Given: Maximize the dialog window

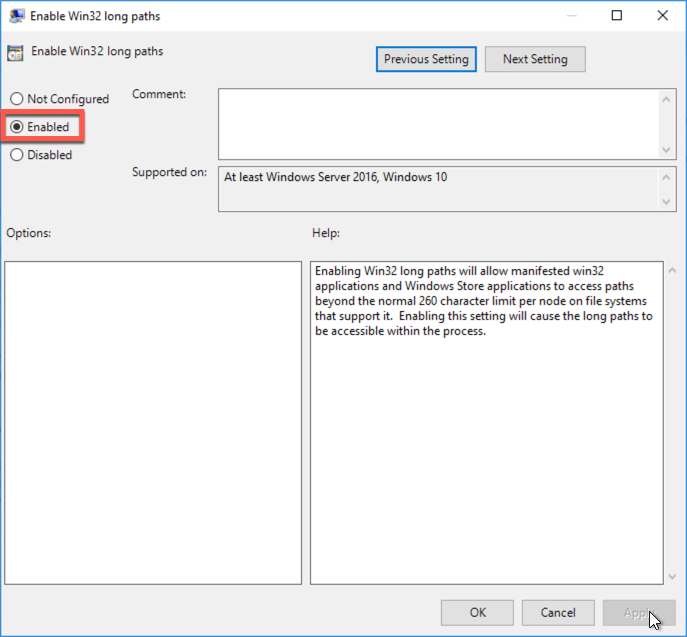Looking at the screenshot, I should pyautogui.click(x=617, y=16).
